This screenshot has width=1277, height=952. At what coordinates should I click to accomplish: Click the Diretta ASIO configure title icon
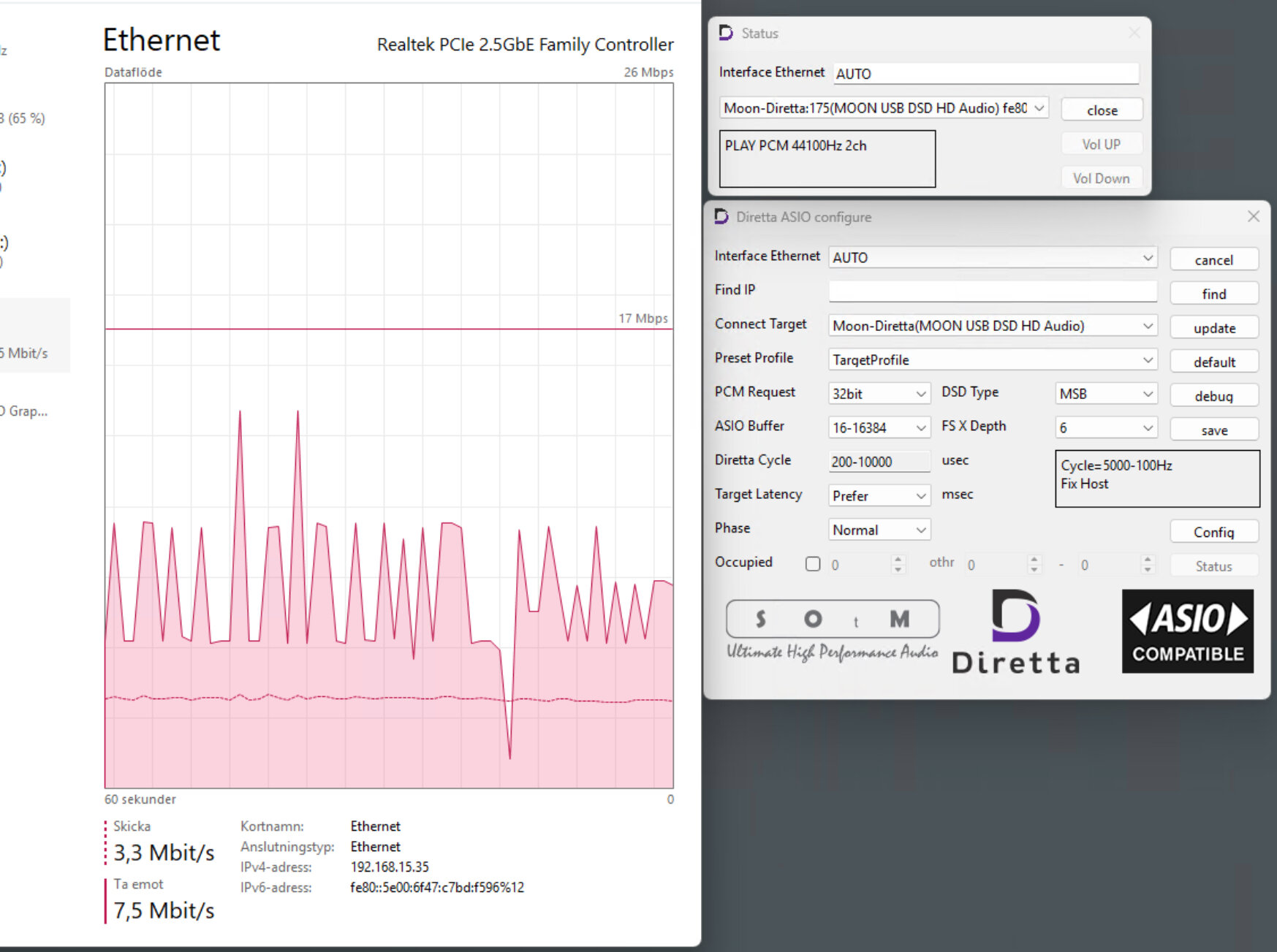point(721,217)
